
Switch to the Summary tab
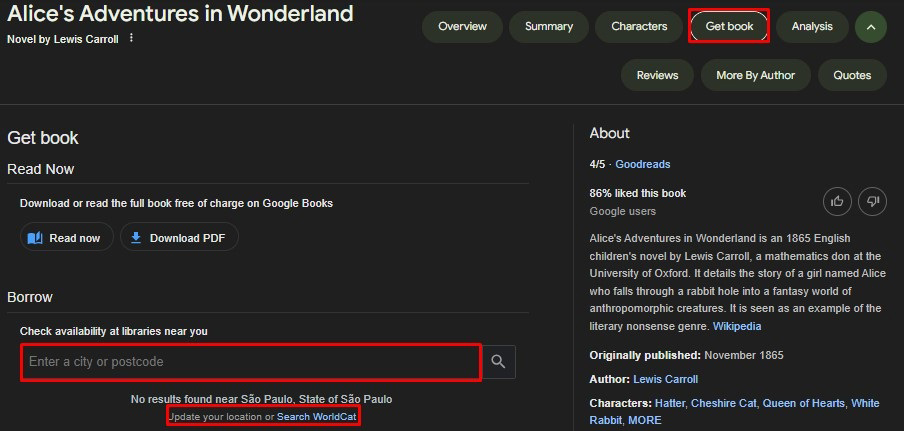pos(549,27)
